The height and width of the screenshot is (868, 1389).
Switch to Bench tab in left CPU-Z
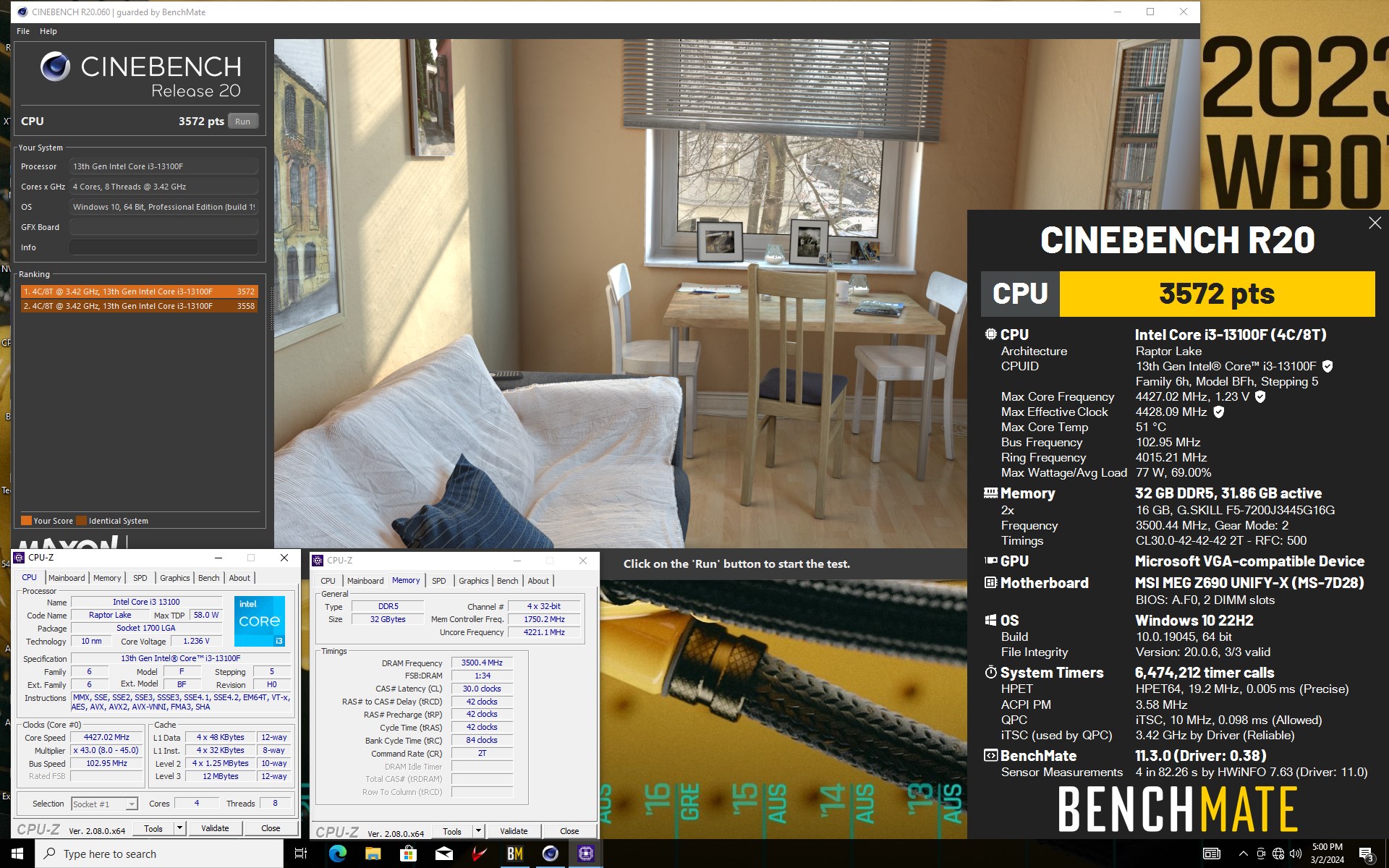(209, 577)
